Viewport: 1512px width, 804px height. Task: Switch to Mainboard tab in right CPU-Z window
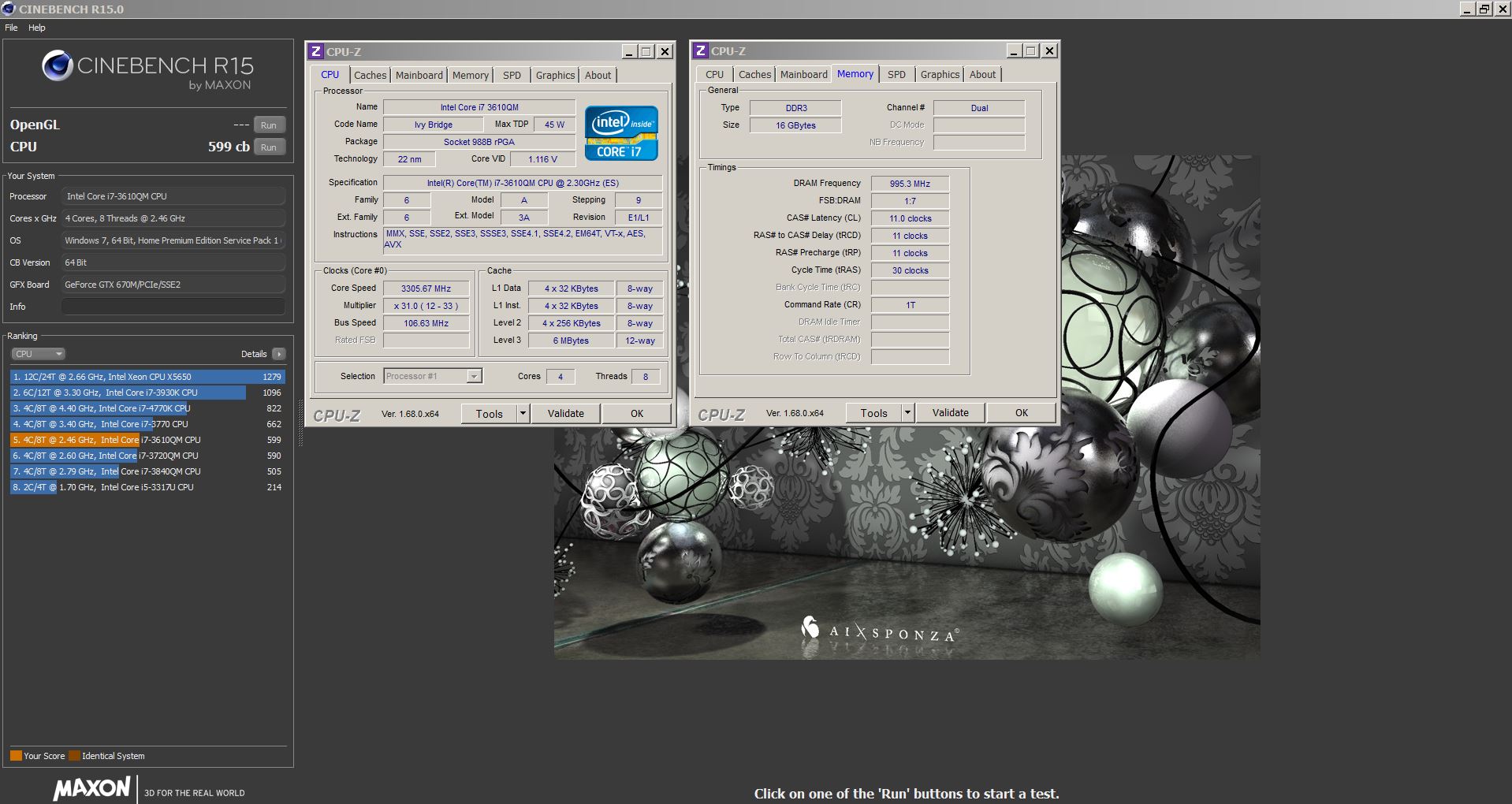[803, 74]
